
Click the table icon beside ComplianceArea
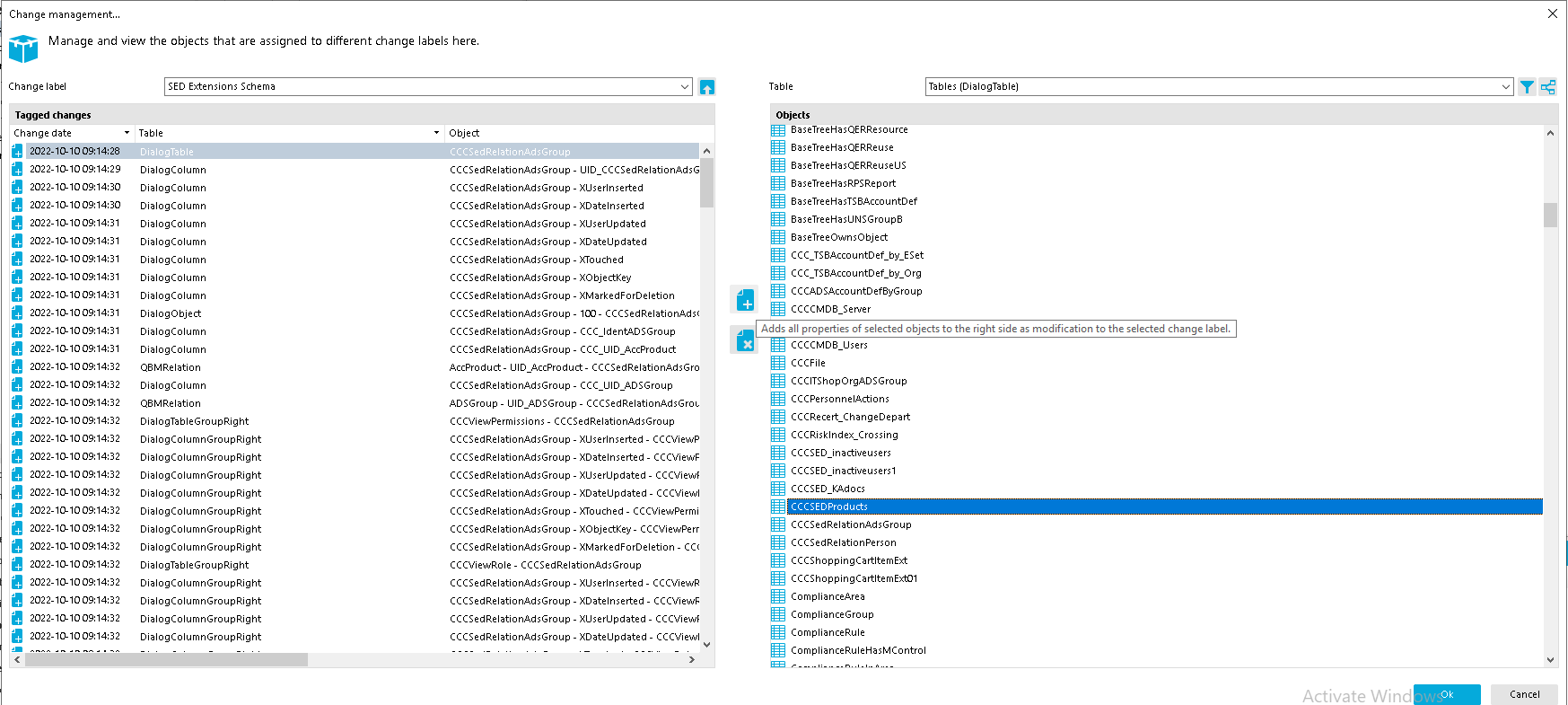(778, 596)
